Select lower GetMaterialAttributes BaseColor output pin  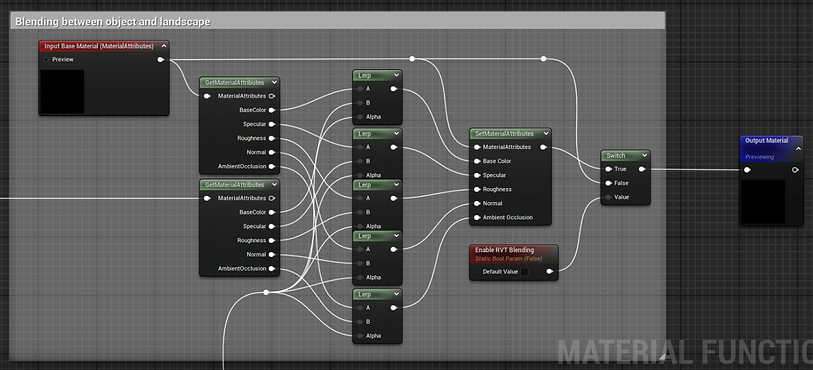pos(272,212)
